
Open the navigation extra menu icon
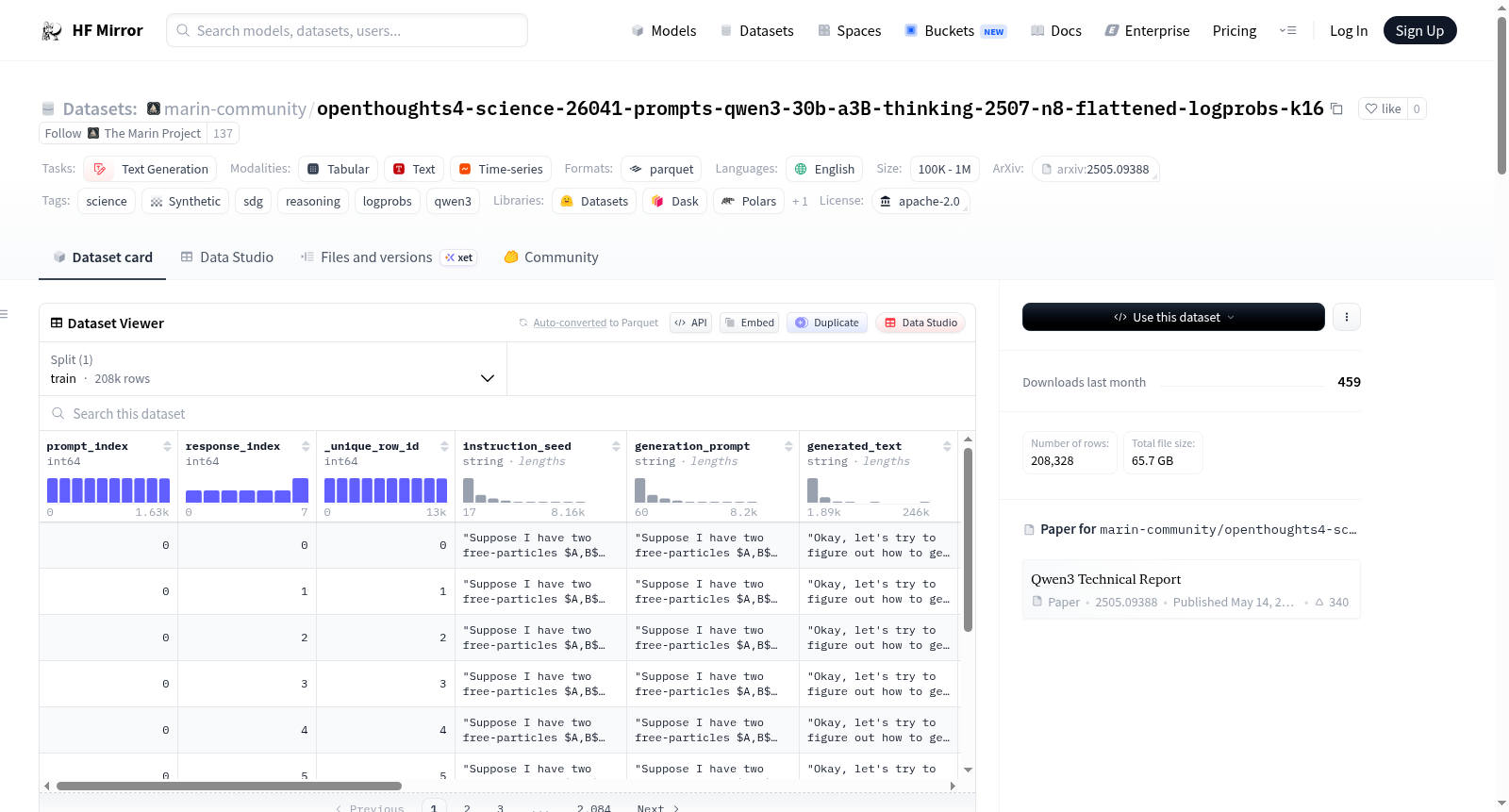1287,30
